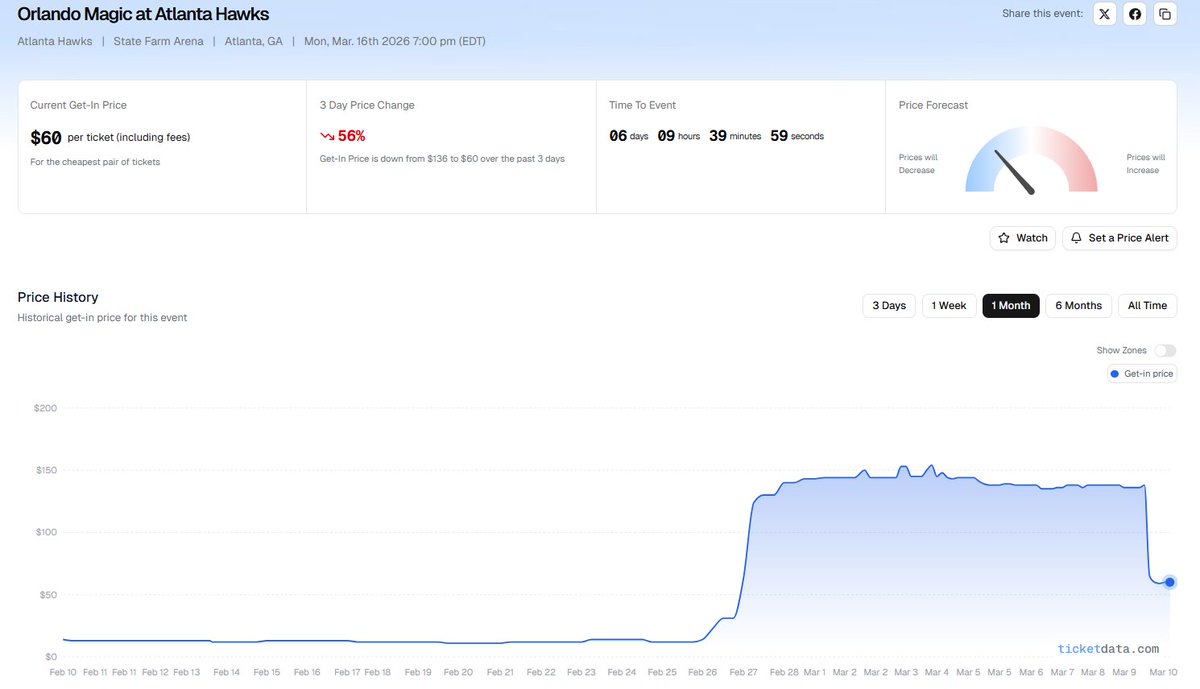Click the Feb 27 axis label
1200x689 pixels.
(x=744, y=673)
